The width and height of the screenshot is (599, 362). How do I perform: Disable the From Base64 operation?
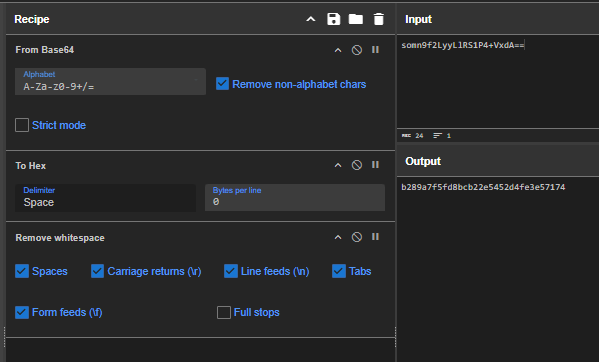pos(357,50)
